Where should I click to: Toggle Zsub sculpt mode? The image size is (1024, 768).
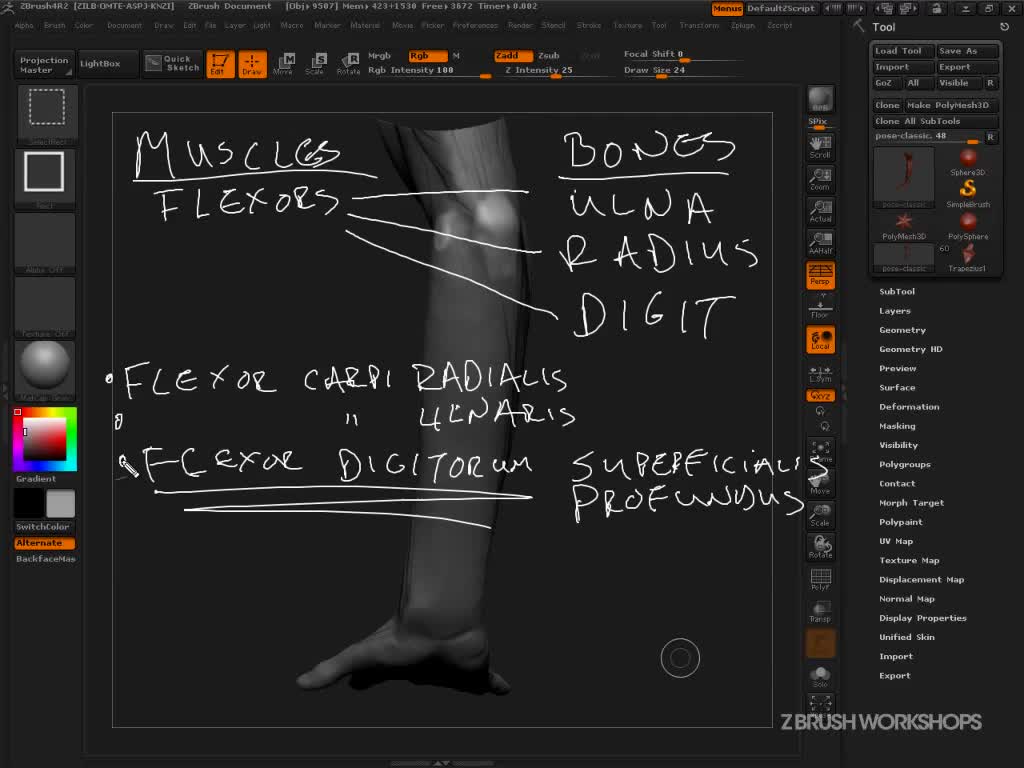point(549,56)
